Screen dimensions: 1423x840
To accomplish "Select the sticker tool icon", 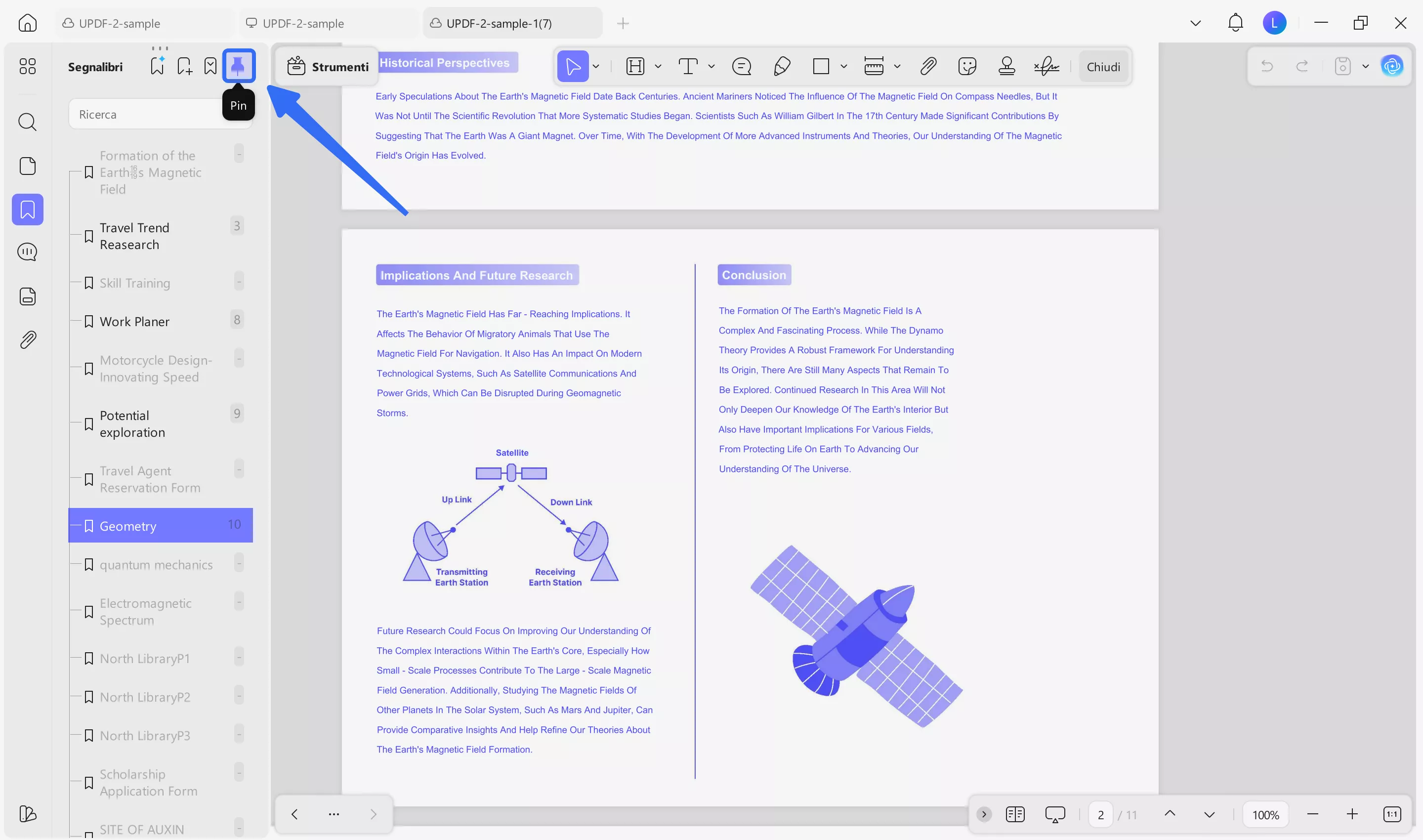I will (x=967, y=66).
